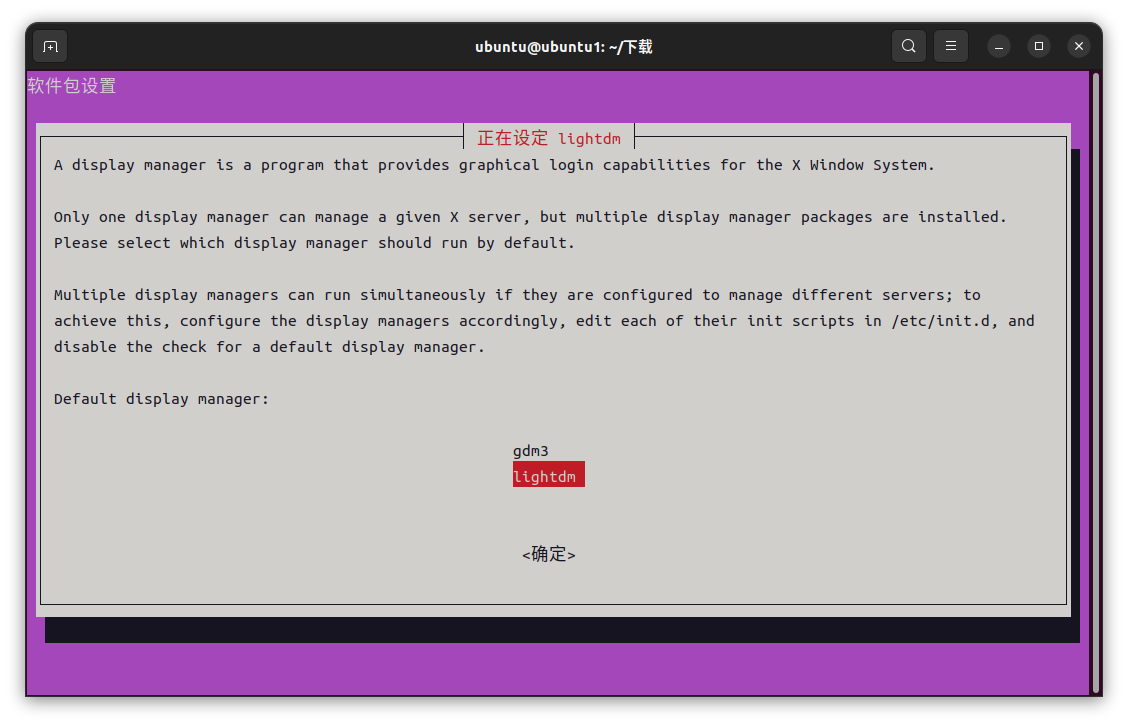This screenshot has width=1128, height=725.
Task: Click the terminal vertical scrollbar
Action: tap(1096, 380)
